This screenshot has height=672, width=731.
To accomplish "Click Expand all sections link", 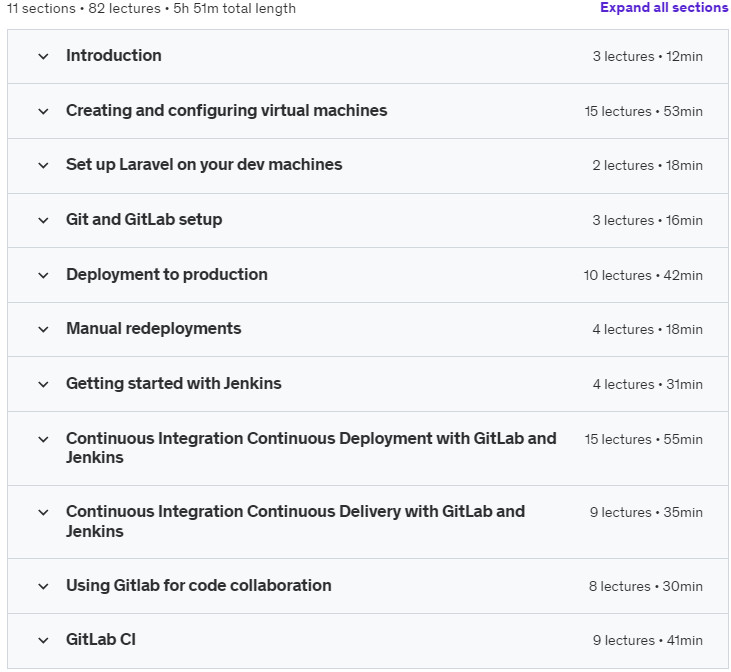I will [x=664, y=8].
